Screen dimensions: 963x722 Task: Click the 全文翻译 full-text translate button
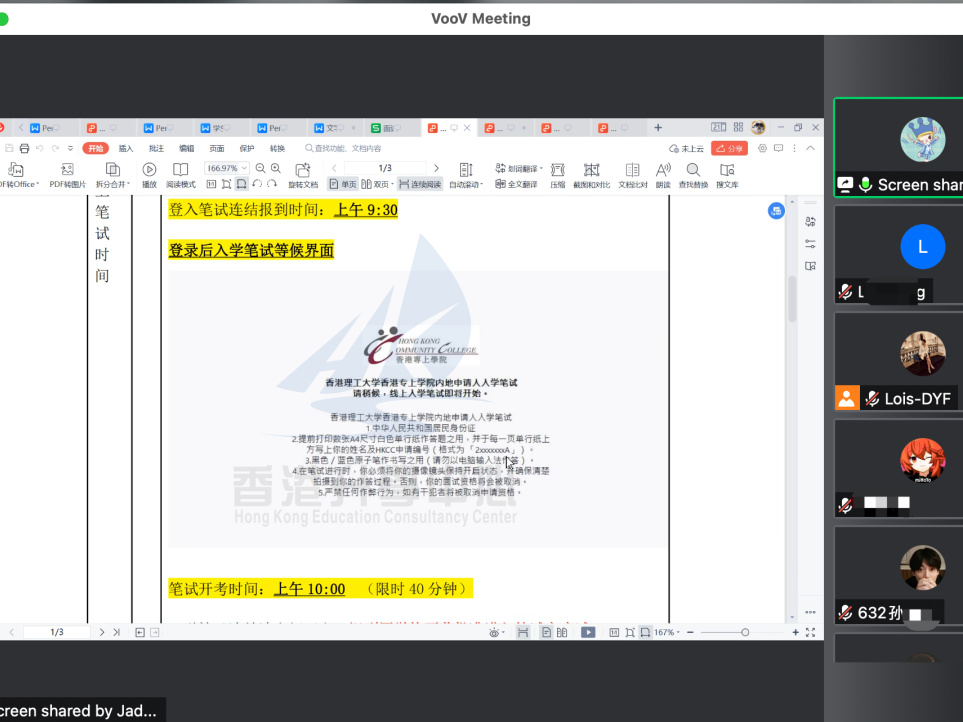(517, 184)
